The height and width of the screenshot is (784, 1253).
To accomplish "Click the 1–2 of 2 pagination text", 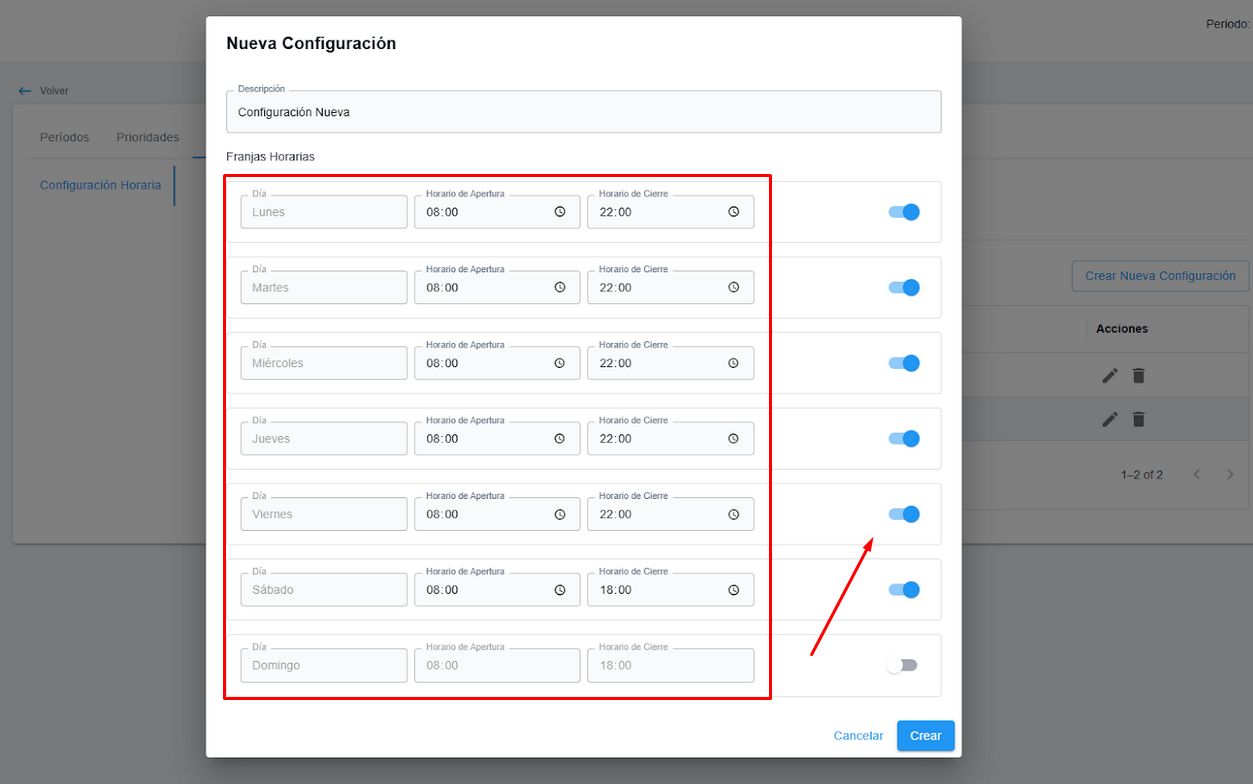I will tap(1142, 475).
